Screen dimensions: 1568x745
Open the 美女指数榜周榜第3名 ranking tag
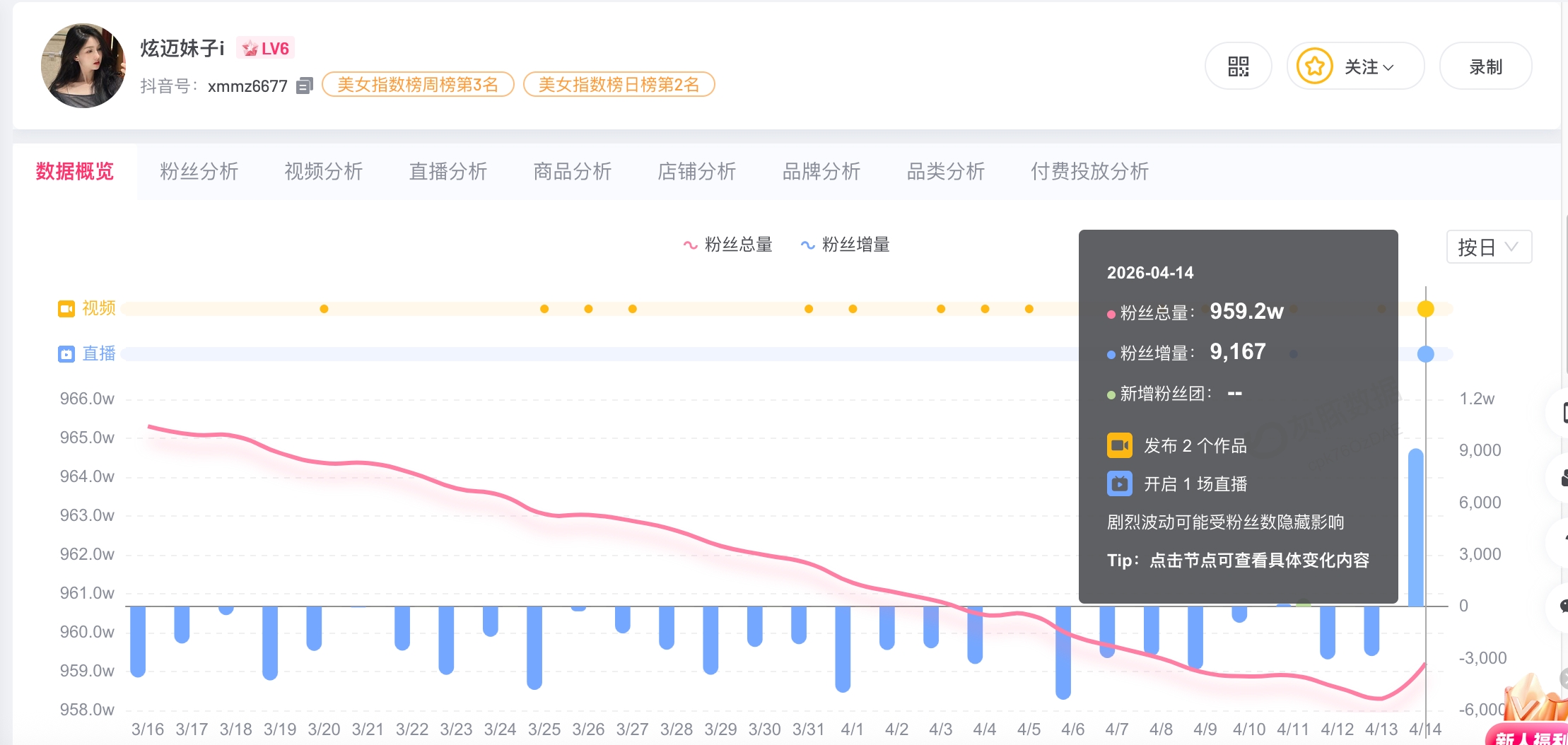click(x=417, y=85)
